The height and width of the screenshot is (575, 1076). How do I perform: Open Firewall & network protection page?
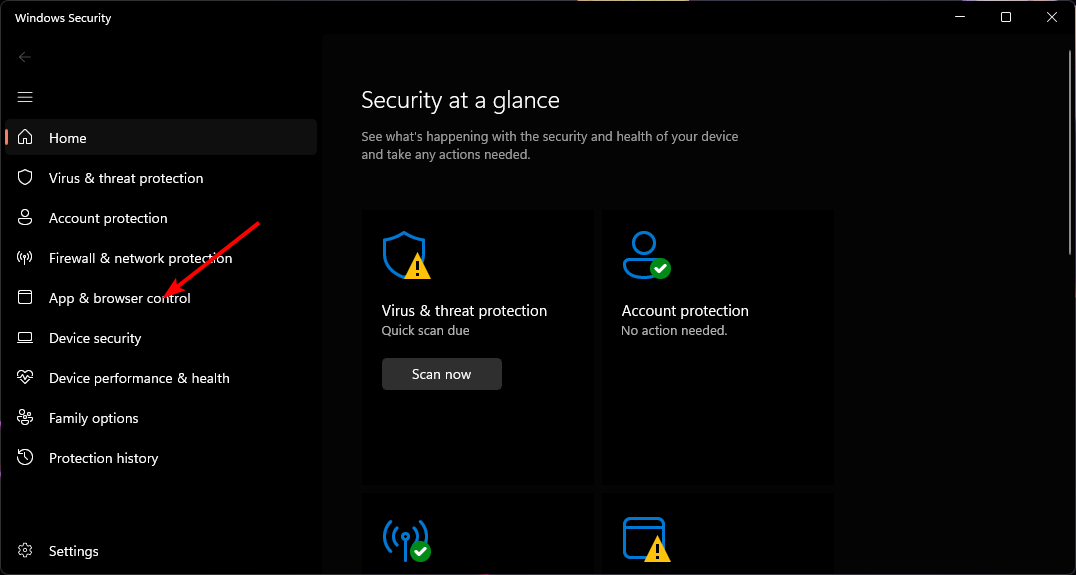click(161, 258)
